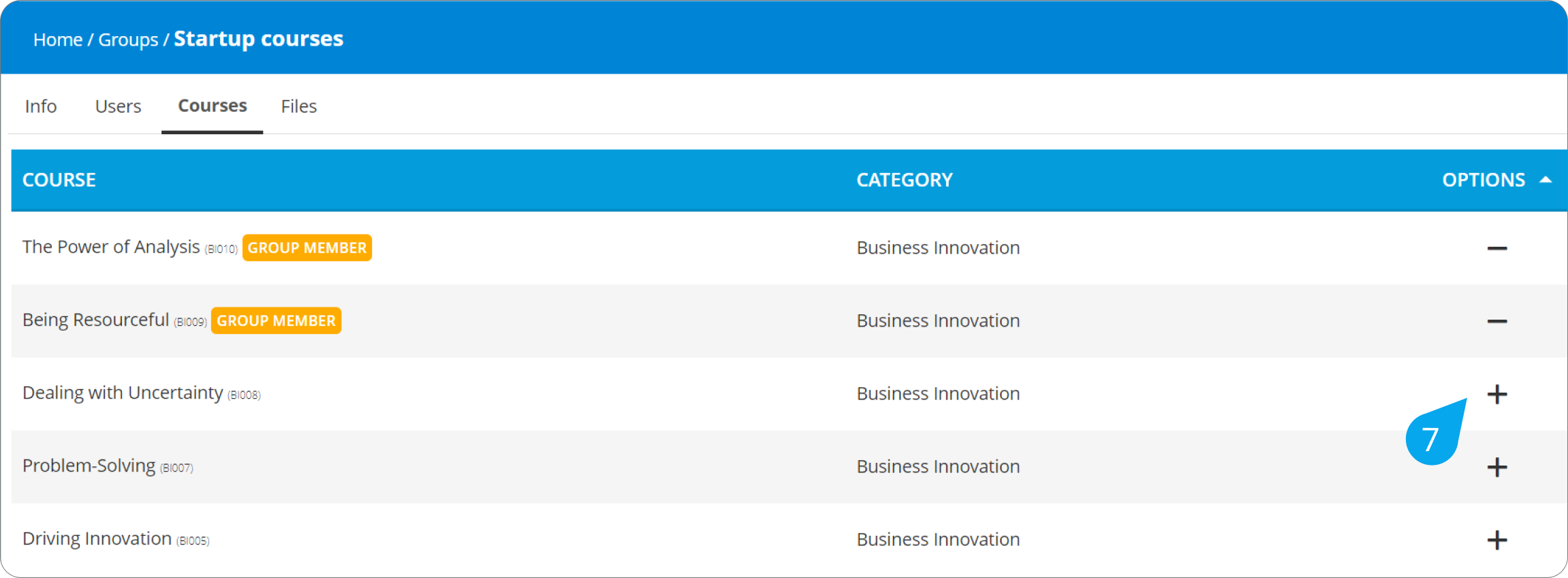Open the Groups breadcrumb link
The height and width of the screenshot is (578, 1568).
[129, 40]
